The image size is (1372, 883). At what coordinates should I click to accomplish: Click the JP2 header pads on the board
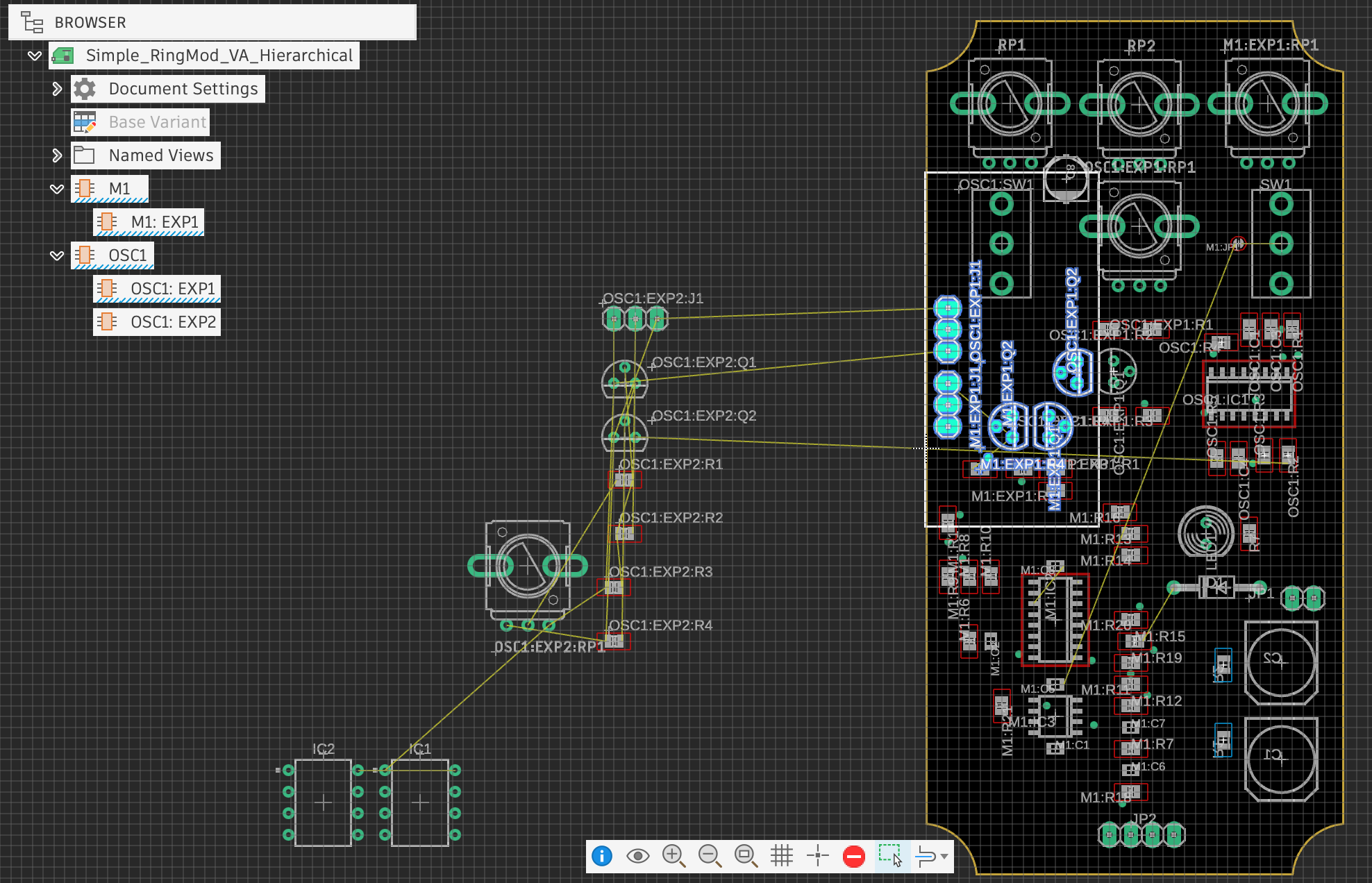(1141, 834)
